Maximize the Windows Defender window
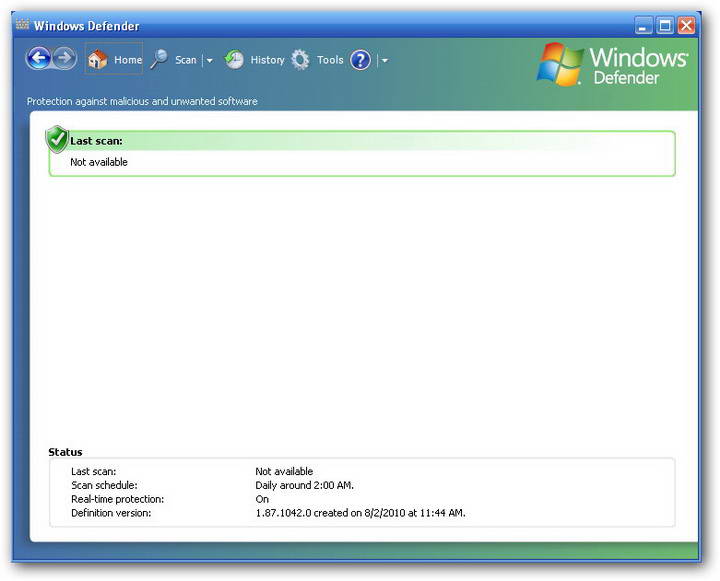This screenshot has height=581, width=720. (665, 25)
